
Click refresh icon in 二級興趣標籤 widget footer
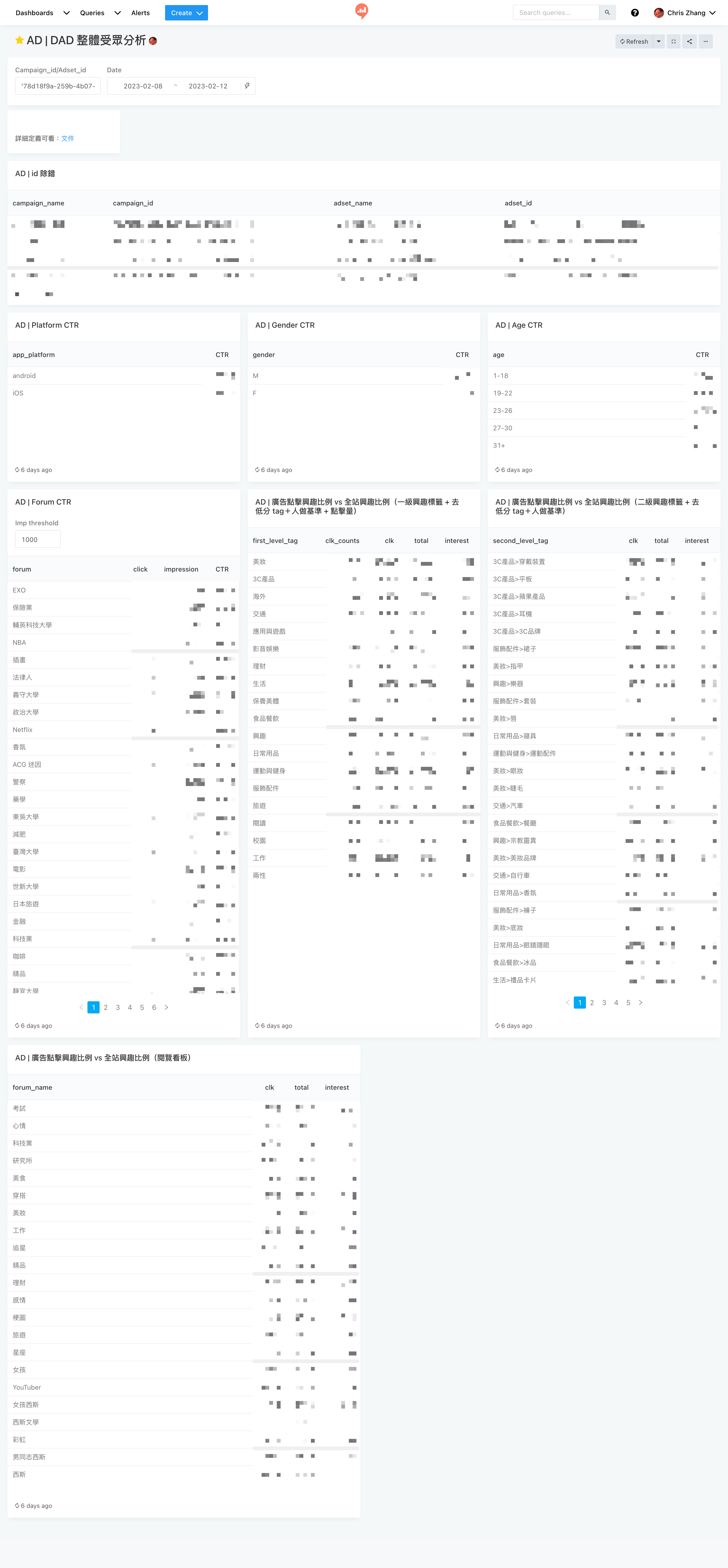498,1026
